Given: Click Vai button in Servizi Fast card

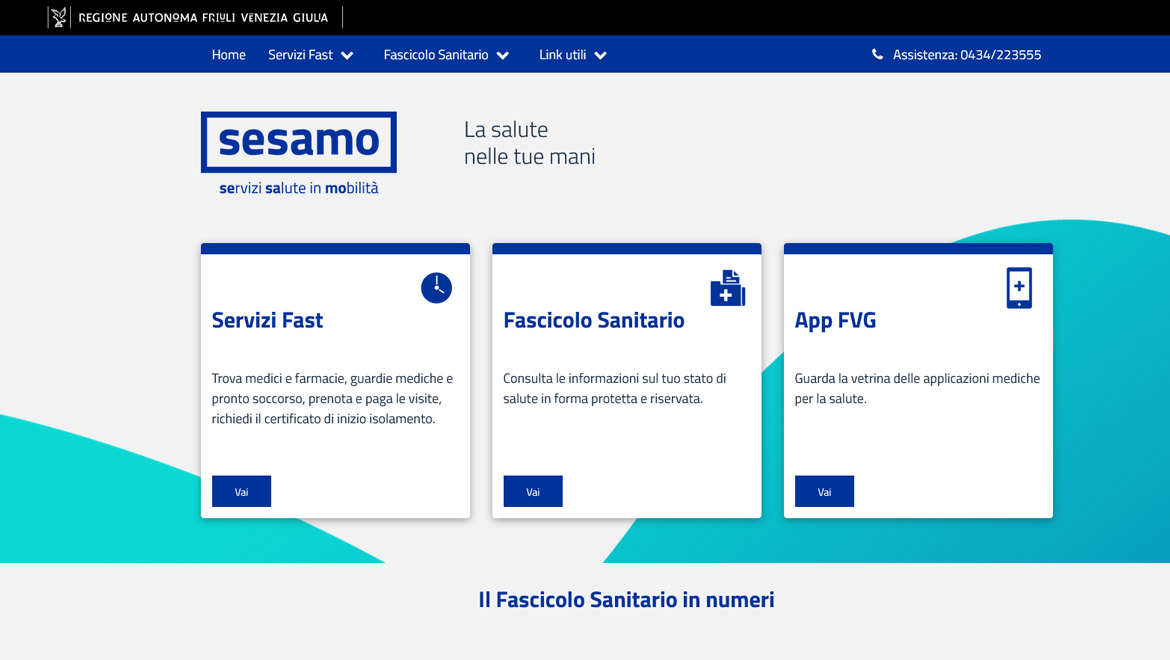Looking at the screenshot, I should pyautogui.click(x=241, y=491).
